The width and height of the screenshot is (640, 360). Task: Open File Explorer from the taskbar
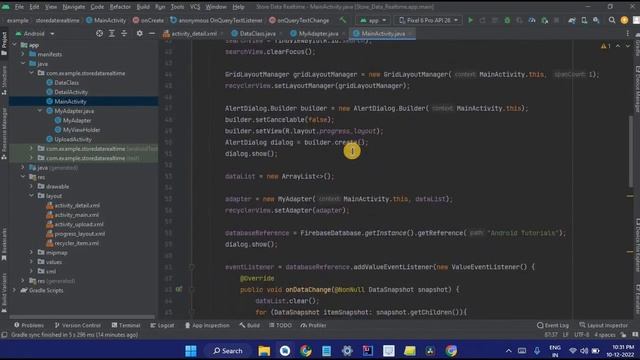264,351
